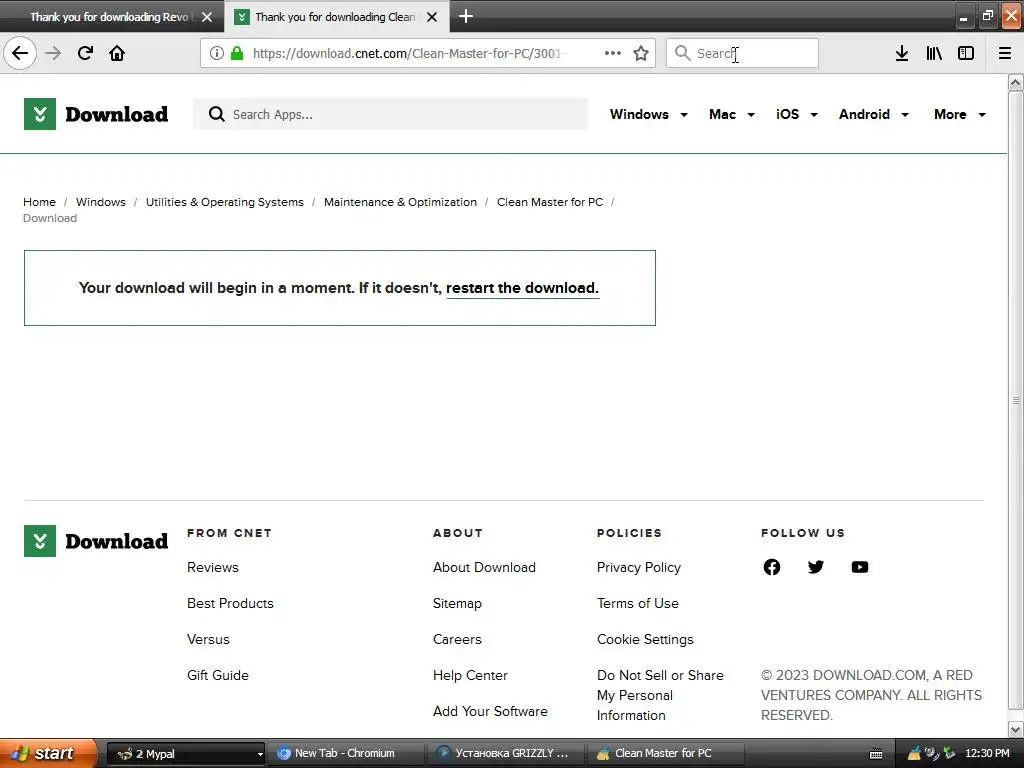Open the Help Center footer link
Image resolution: width=1024 pixels, height=768 pixels.
[470, 675]
